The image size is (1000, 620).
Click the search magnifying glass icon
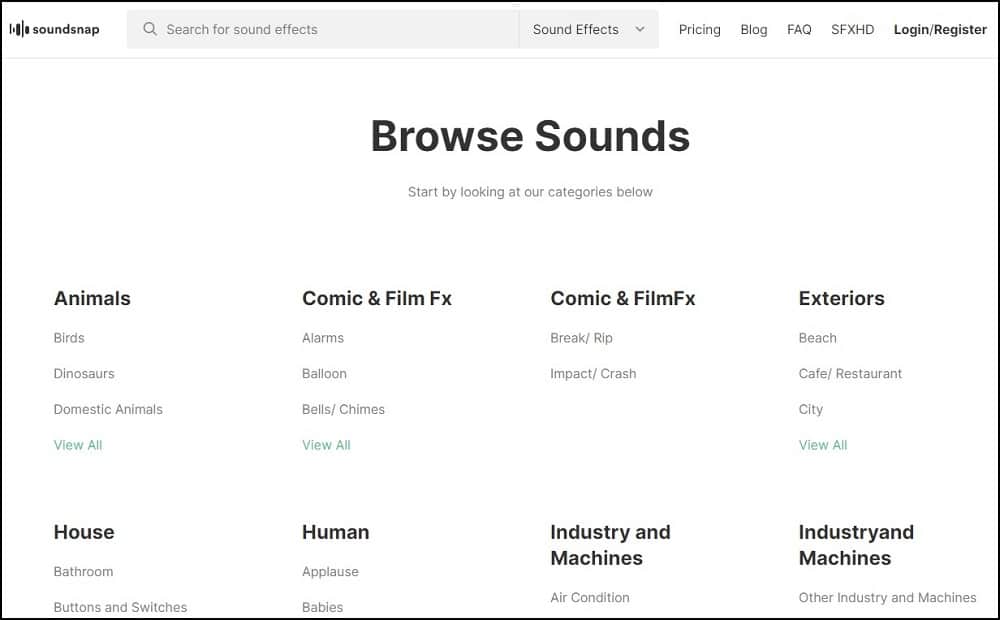click(148, 29)
